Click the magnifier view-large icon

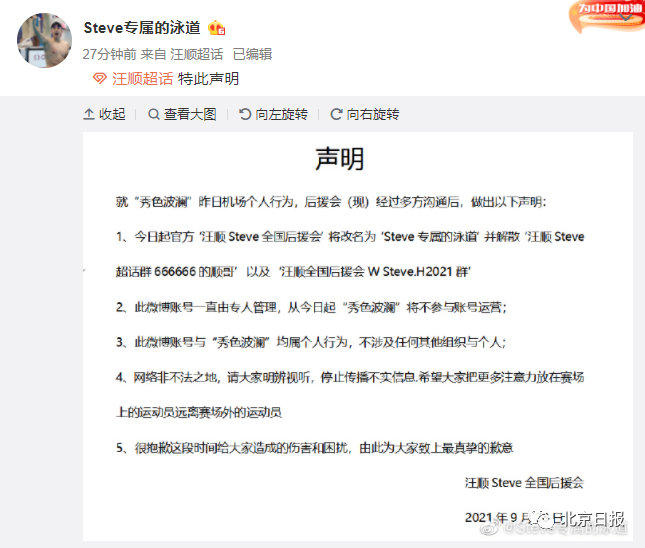tap(153, 114)
